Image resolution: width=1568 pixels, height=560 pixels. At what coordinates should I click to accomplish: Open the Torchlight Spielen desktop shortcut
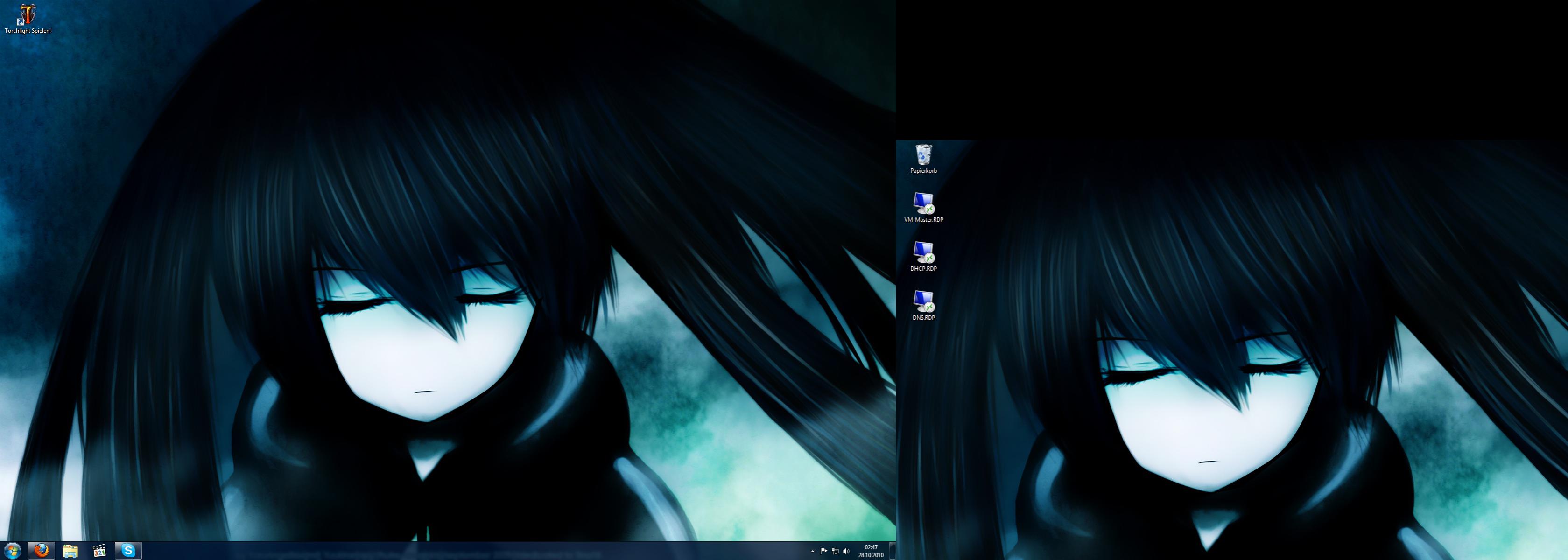point(28,14)
